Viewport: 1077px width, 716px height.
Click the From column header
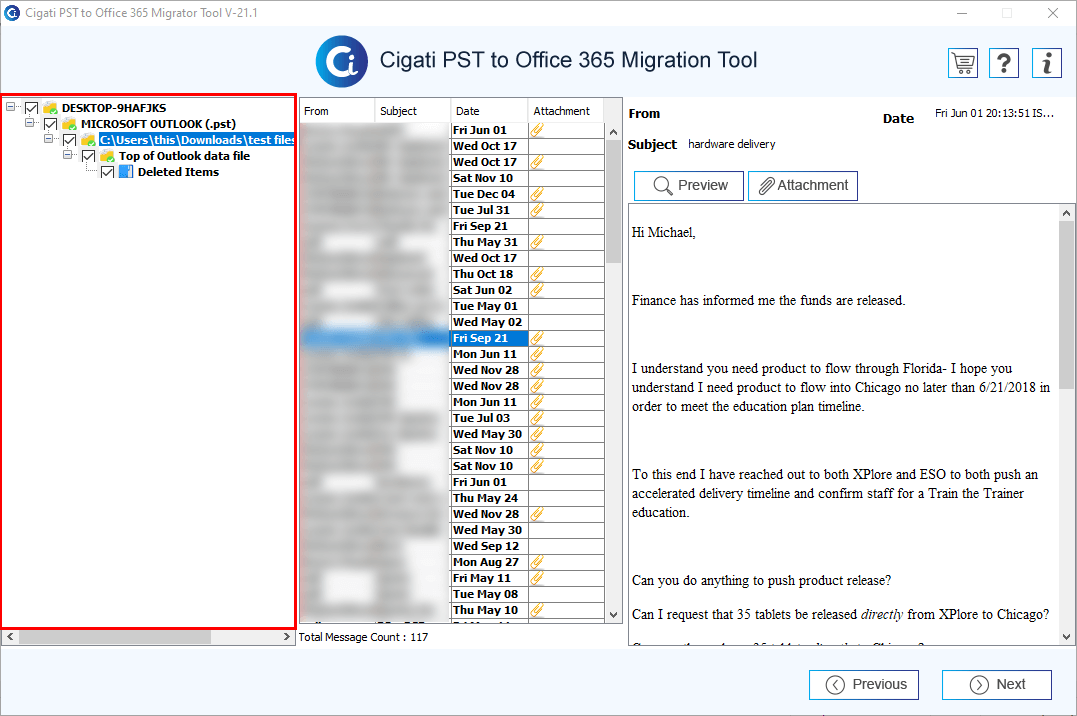337,111
